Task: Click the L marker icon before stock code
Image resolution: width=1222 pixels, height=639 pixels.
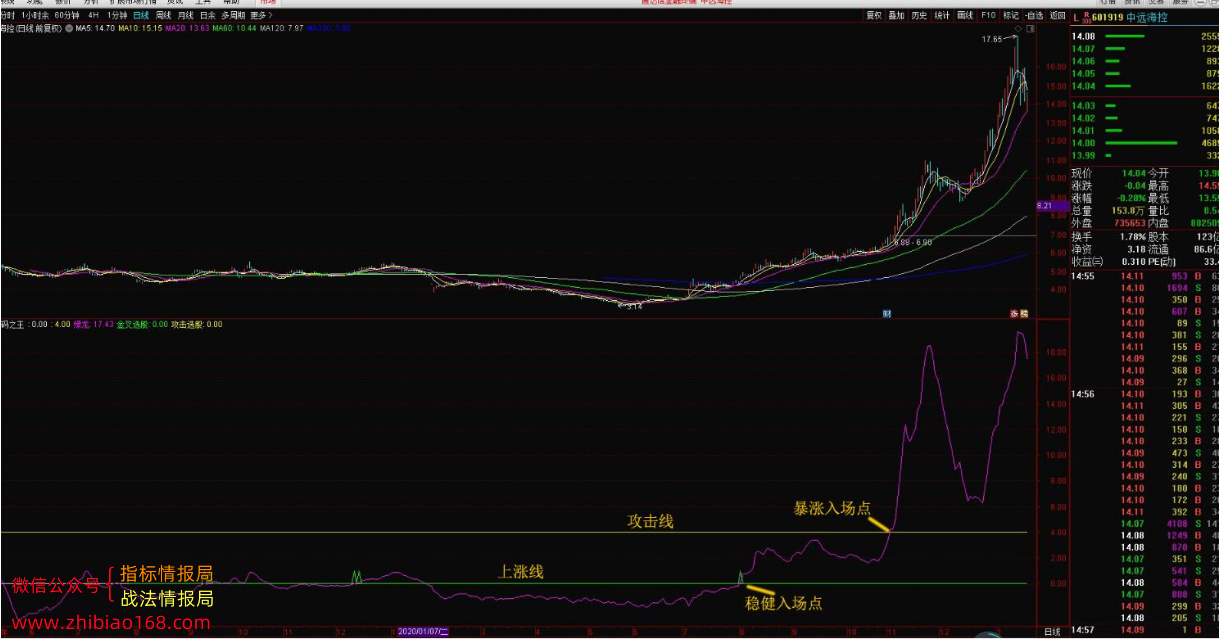Action: (1078, 17)
